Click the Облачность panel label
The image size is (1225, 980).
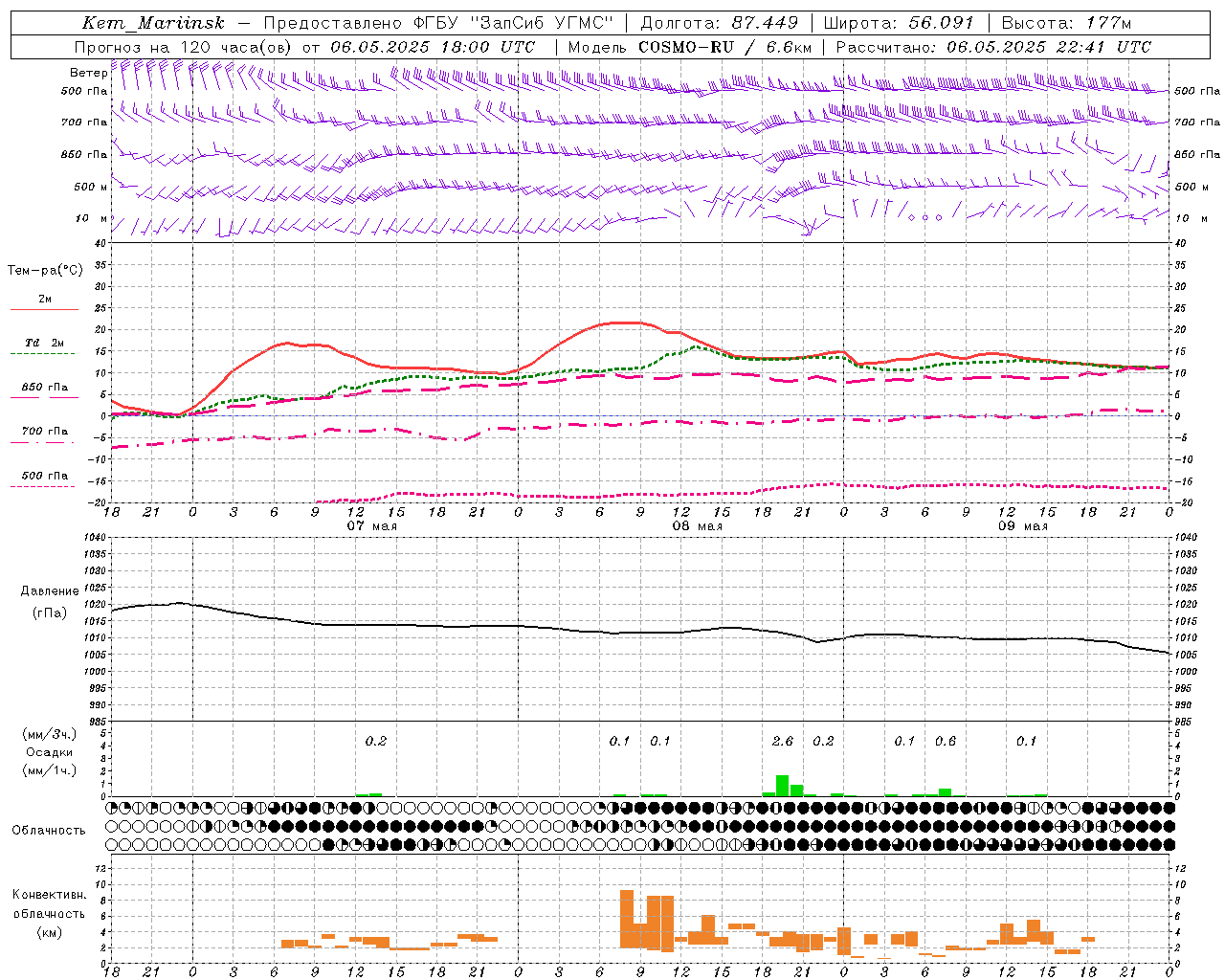pos(49,831)
